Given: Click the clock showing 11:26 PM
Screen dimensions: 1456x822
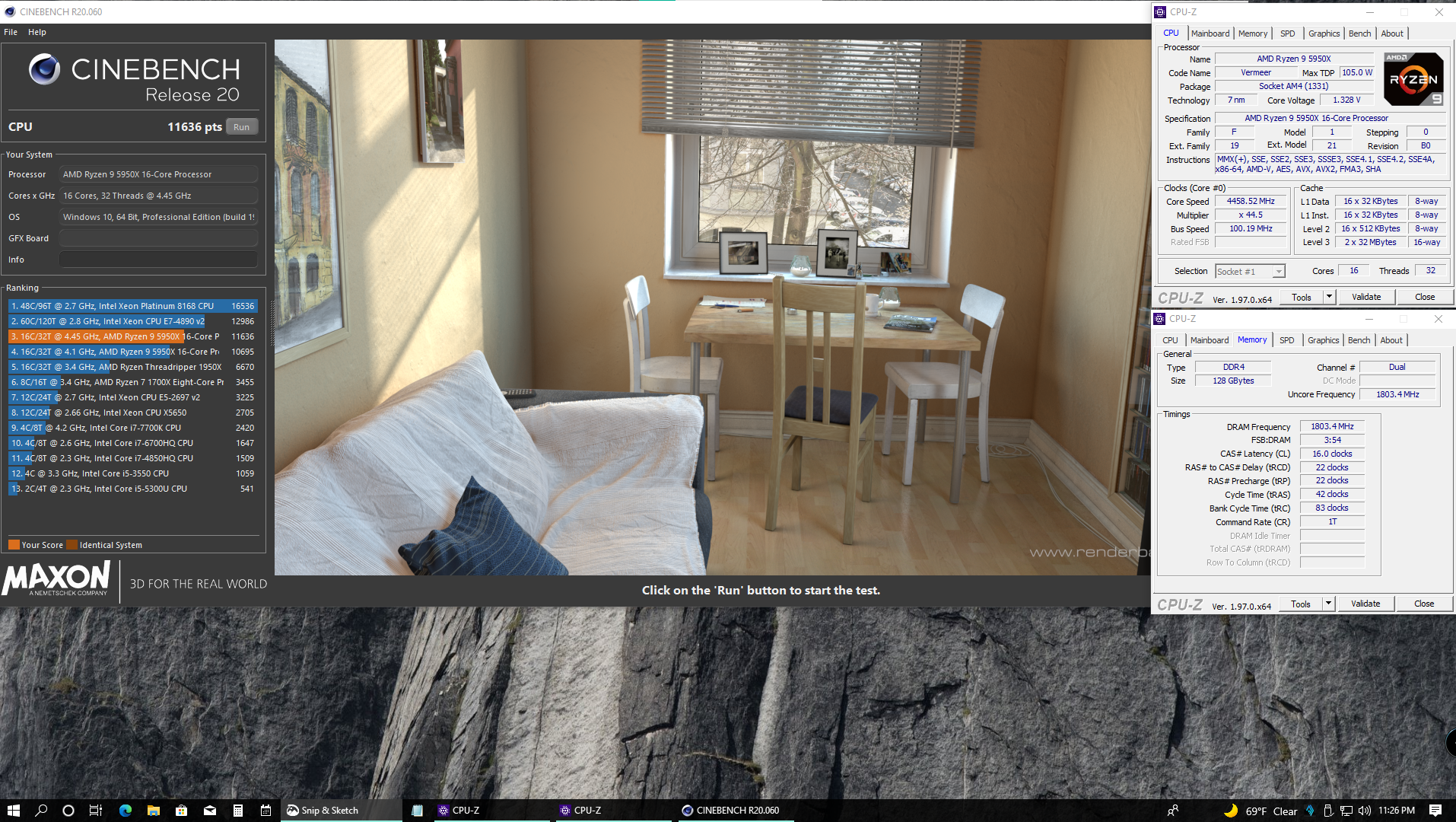Looking at the screenshot, I should (x=1397, y=811).
